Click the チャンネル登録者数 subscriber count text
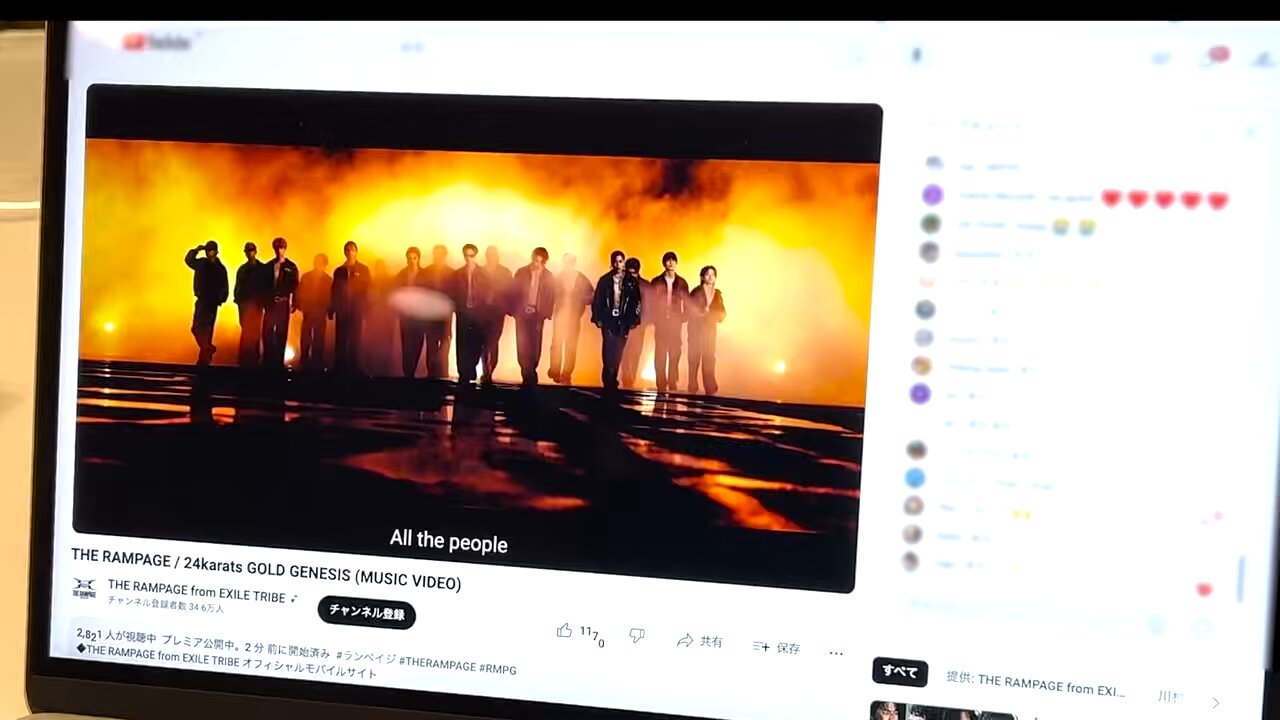 tap(166, 603)
